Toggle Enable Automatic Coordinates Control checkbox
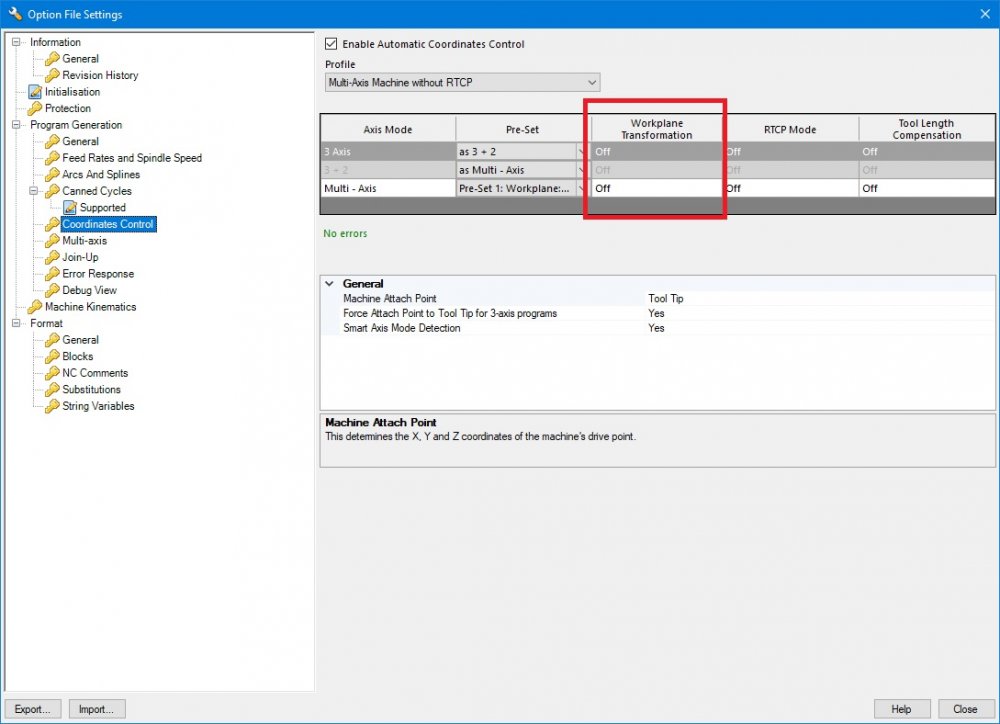The width and height of the screenshot is (1000, 724). pos(332,44)
